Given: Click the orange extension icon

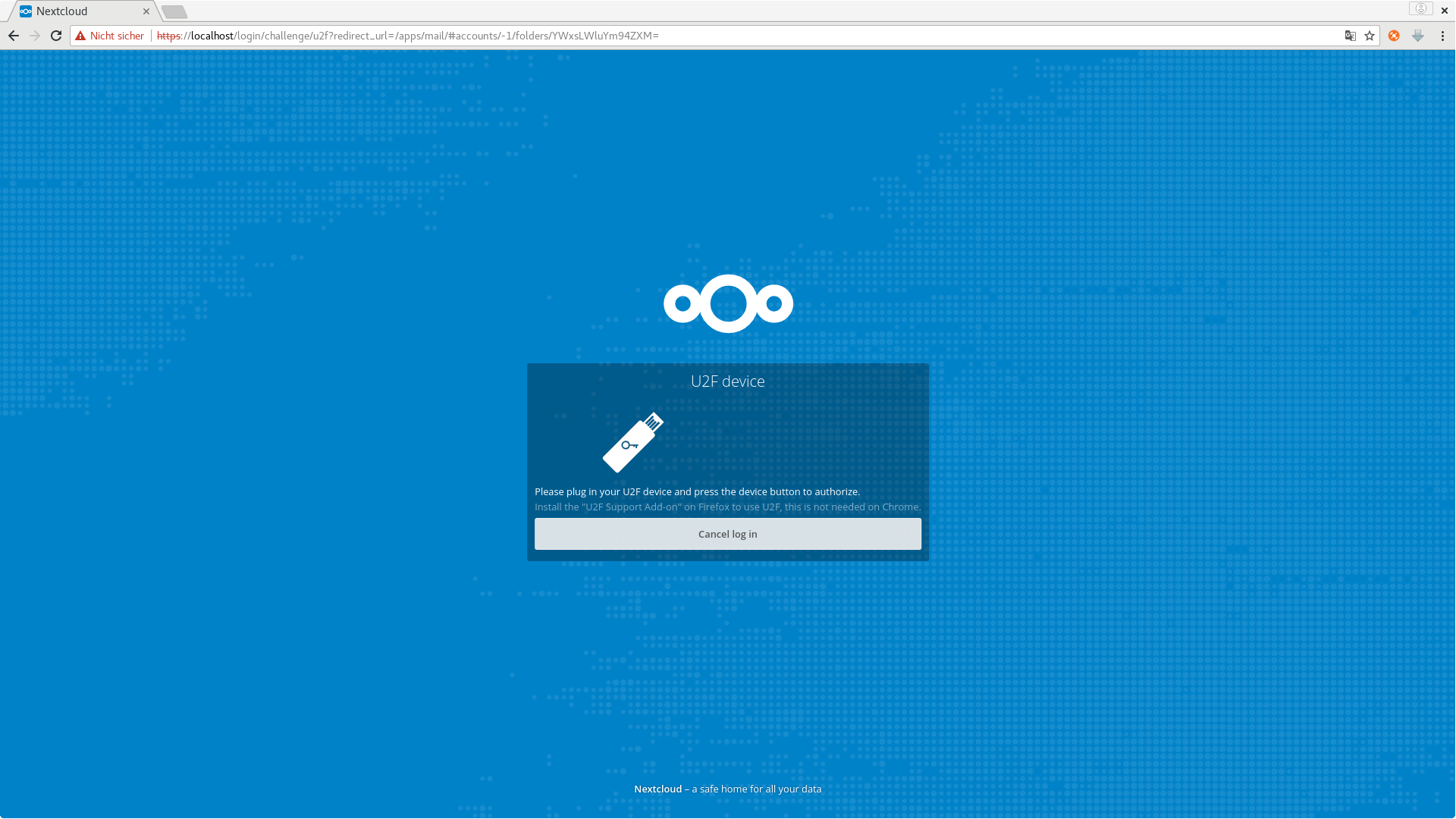Looking at the screenshot, I should (x=1394, y=36).
